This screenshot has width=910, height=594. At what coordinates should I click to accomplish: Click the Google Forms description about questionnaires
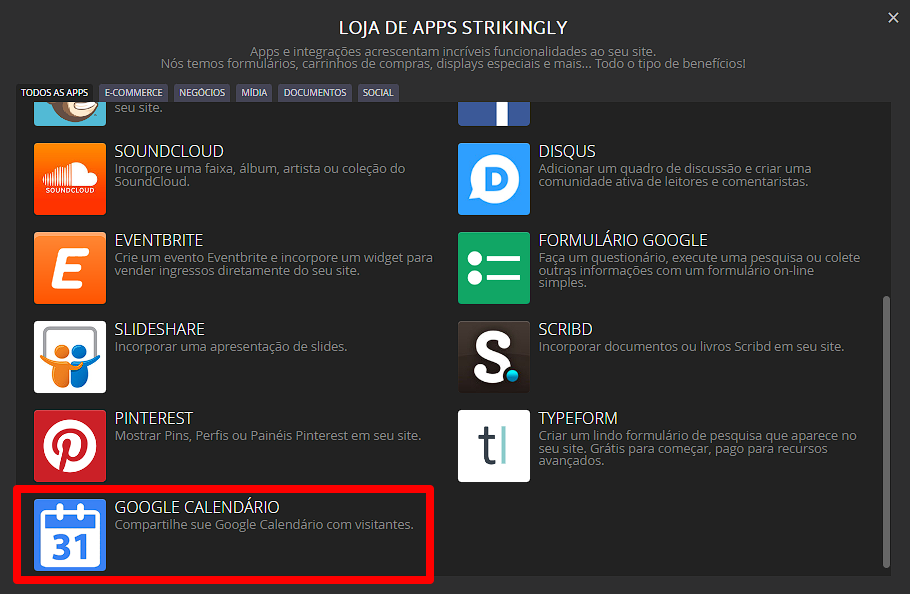(699, 270)
